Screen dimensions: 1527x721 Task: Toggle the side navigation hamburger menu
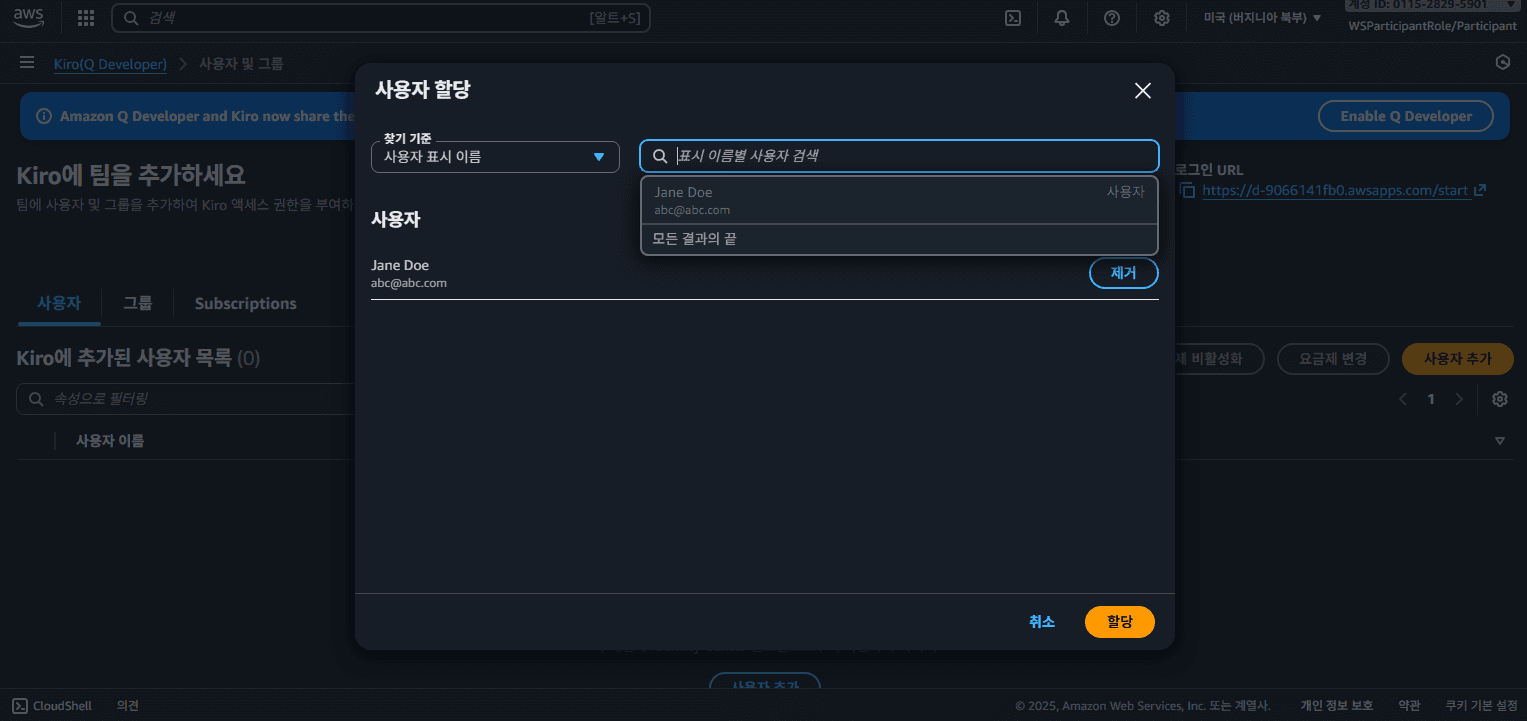tap(27, 63)
